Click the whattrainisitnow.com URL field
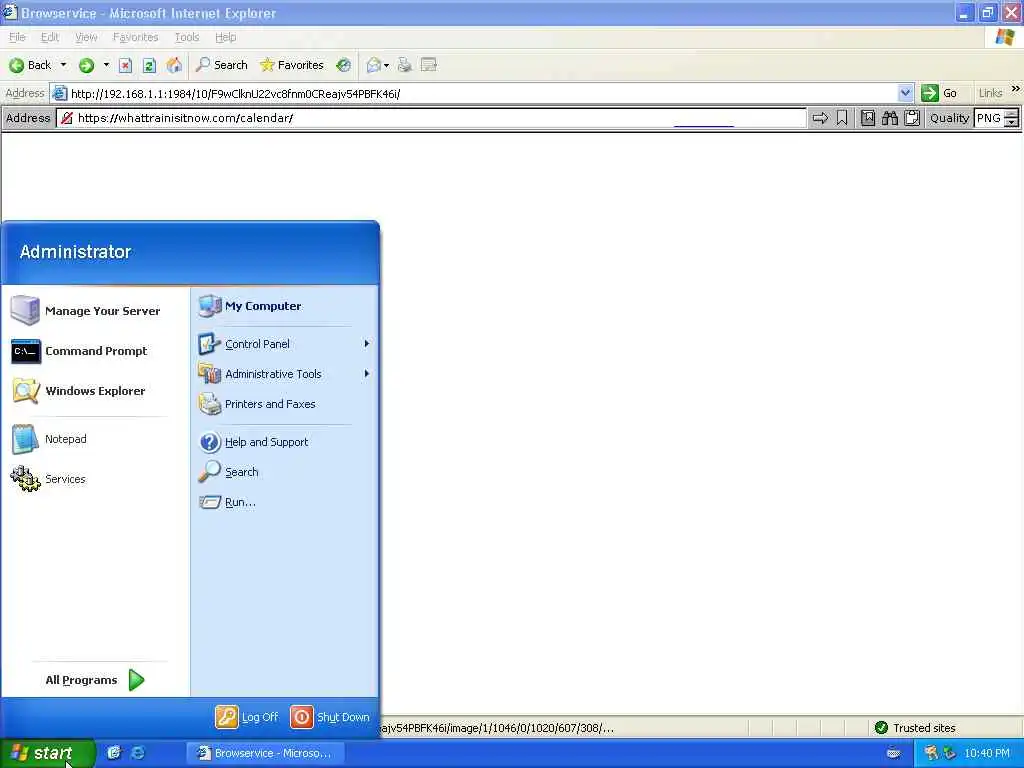The width and height of the screenshot is (1024, 768). tap(431, 118)
